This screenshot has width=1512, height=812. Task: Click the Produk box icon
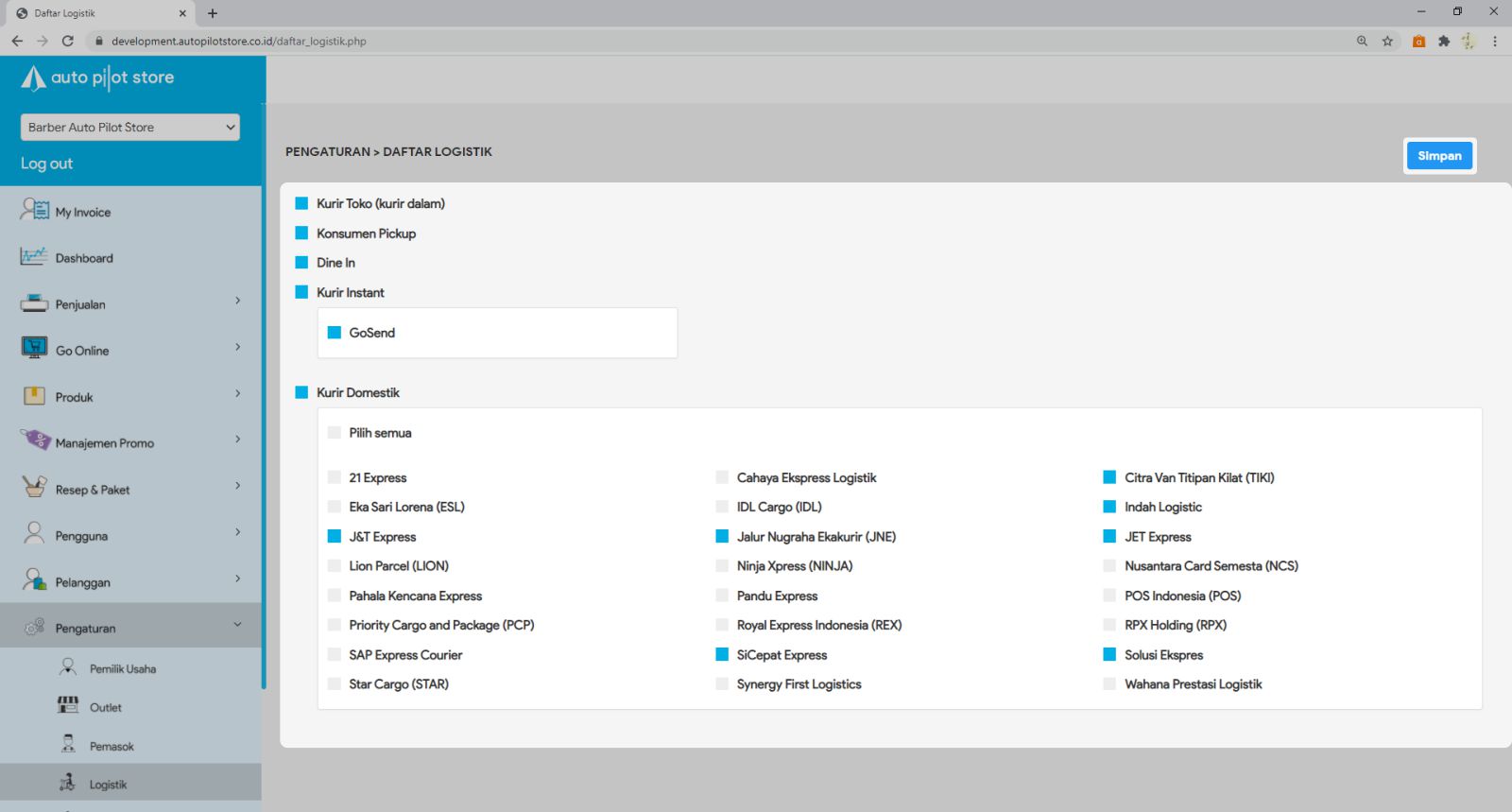point(34,396)
